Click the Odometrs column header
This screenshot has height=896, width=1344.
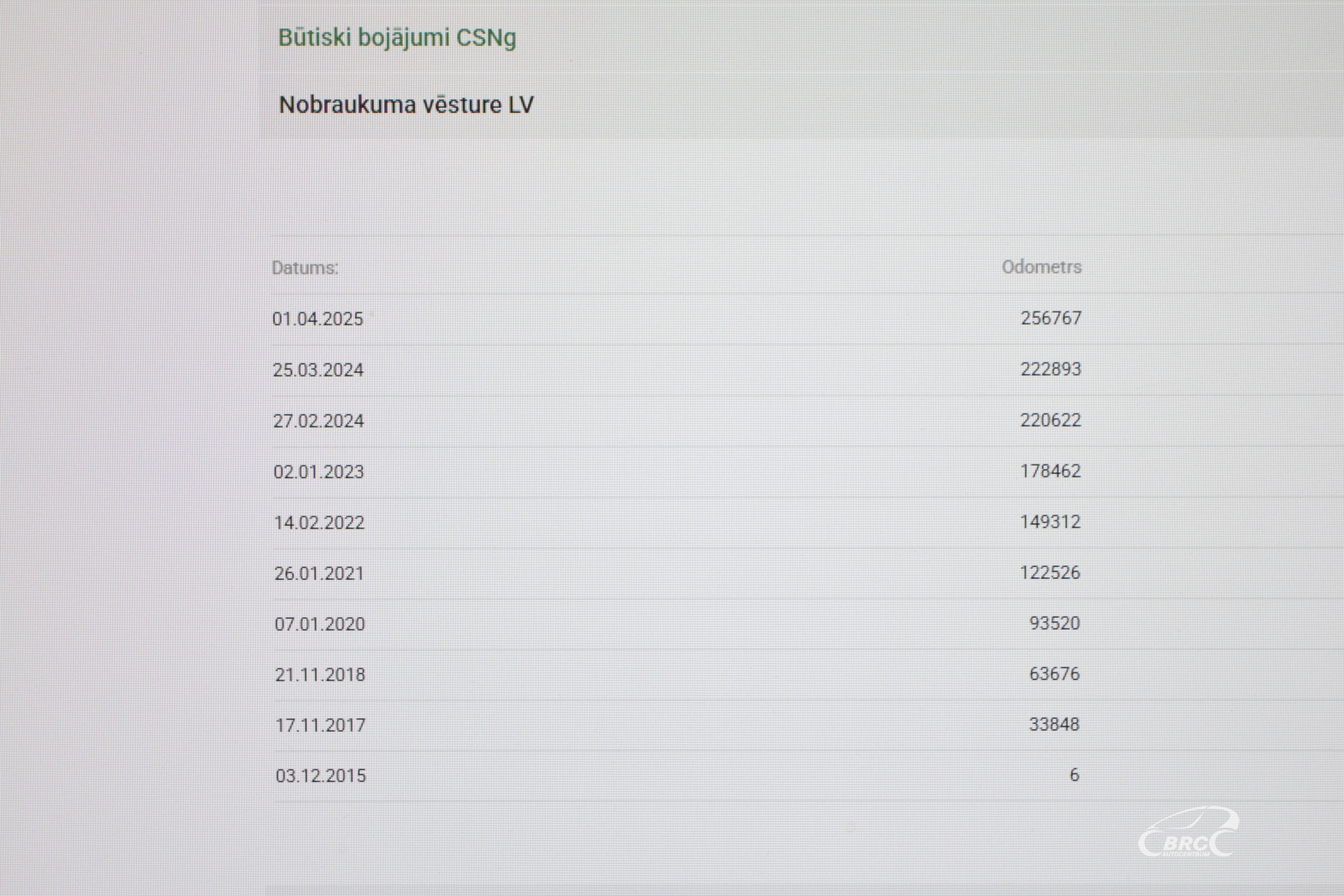pos(1041,267)
